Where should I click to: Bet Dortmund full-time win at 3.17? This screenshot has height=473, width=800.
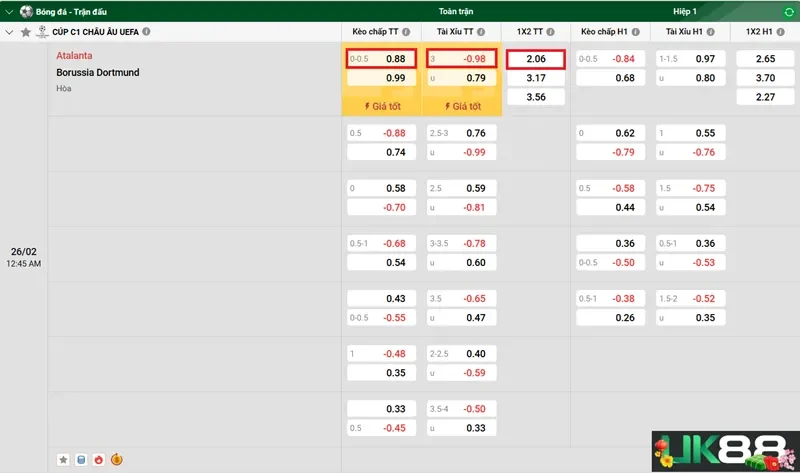536,78
